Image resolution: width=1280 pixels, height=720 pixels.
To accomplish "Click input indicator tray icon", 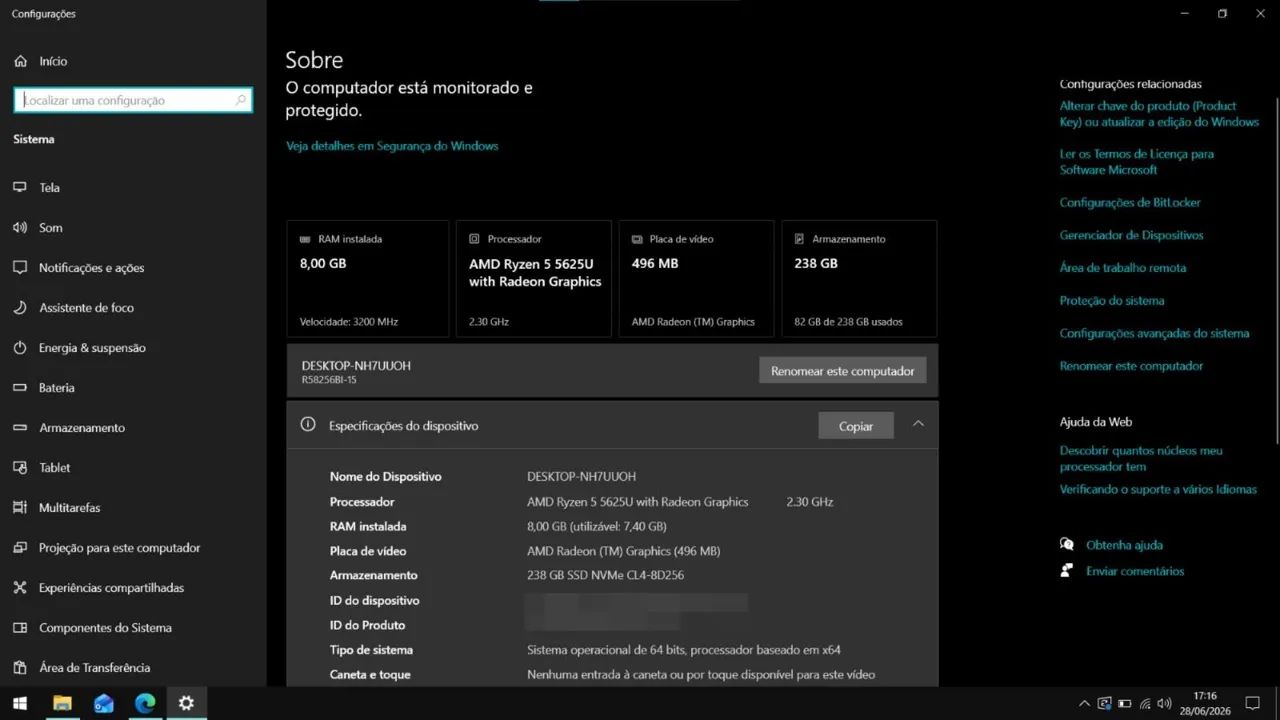I will (1104, 703).
